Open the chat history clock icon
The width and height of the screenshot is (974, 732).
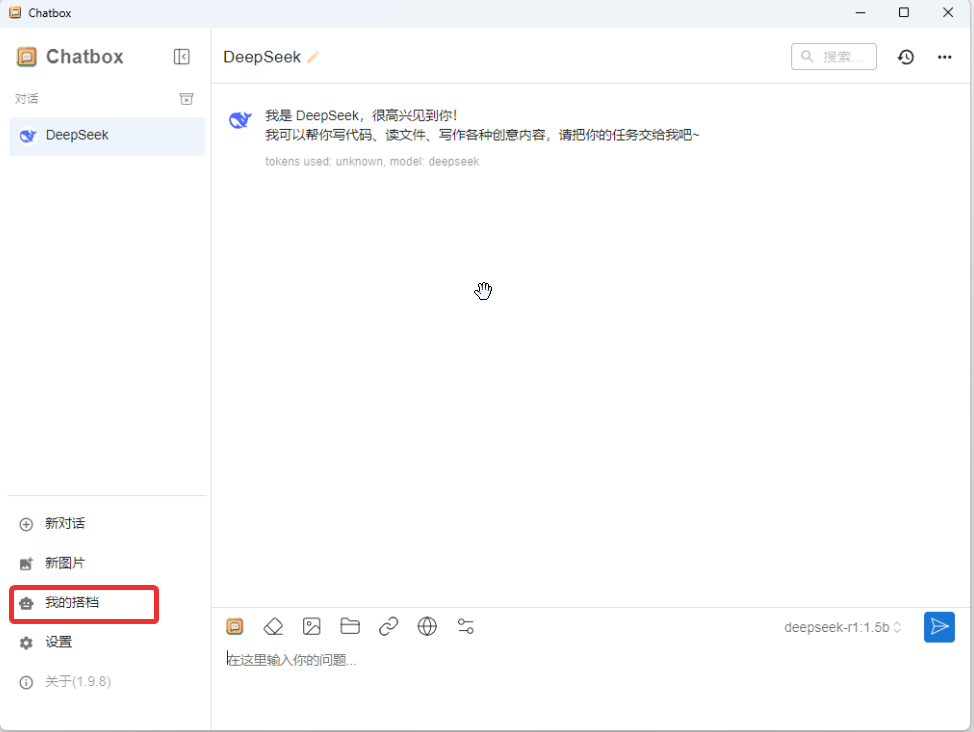[906, 57]
